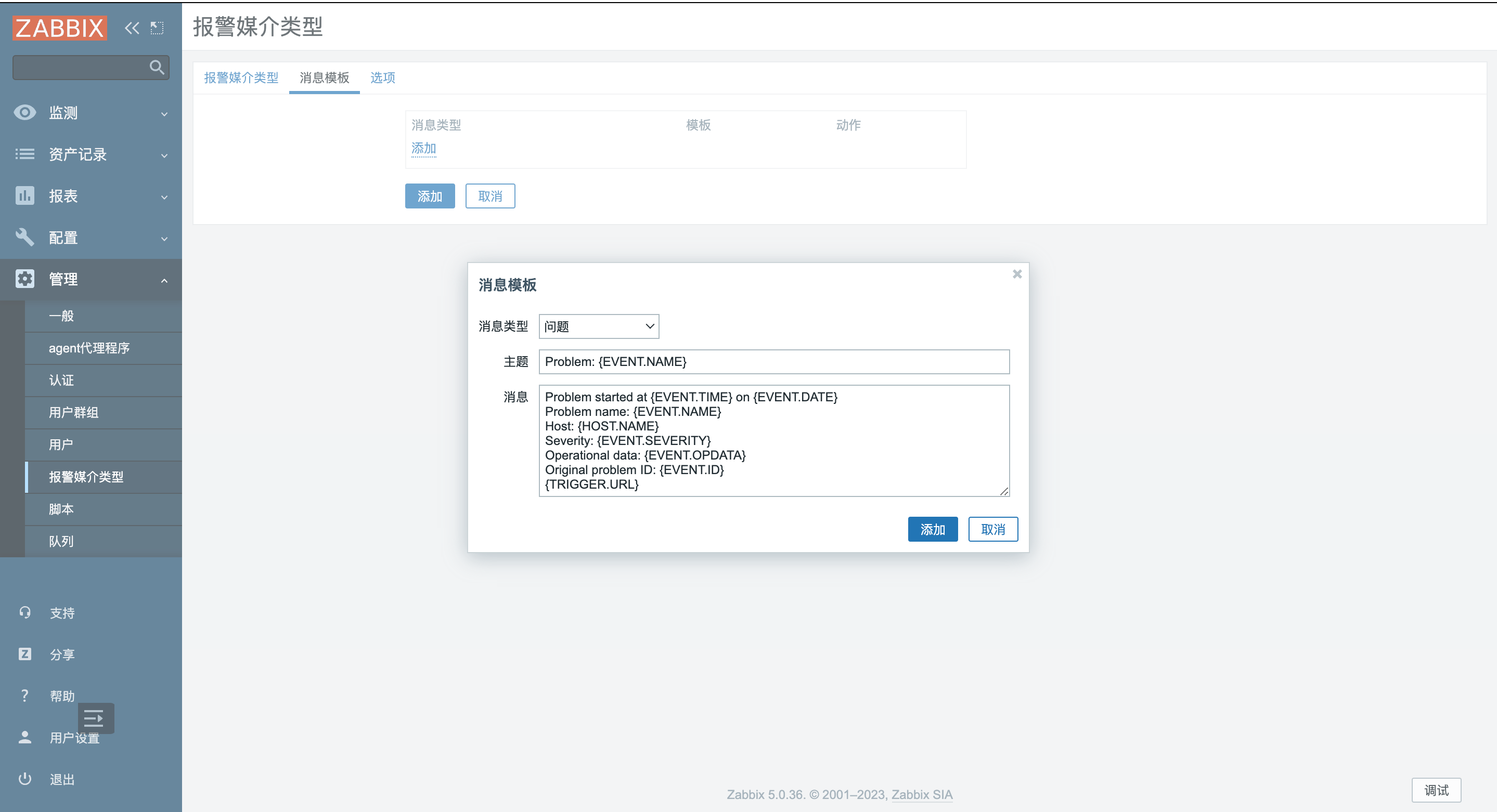Collapse the 管理 menu section
The width and height of the screenshot is (1497, 812).
pyautogui.click(x=164, y=280)
